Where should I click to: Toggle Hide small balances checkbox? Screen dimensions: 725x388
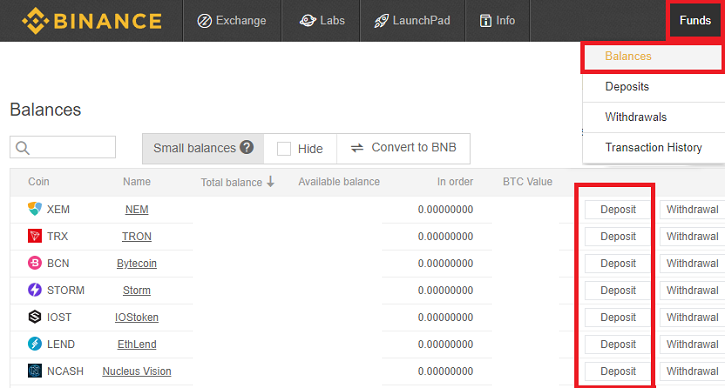[283, 149]
